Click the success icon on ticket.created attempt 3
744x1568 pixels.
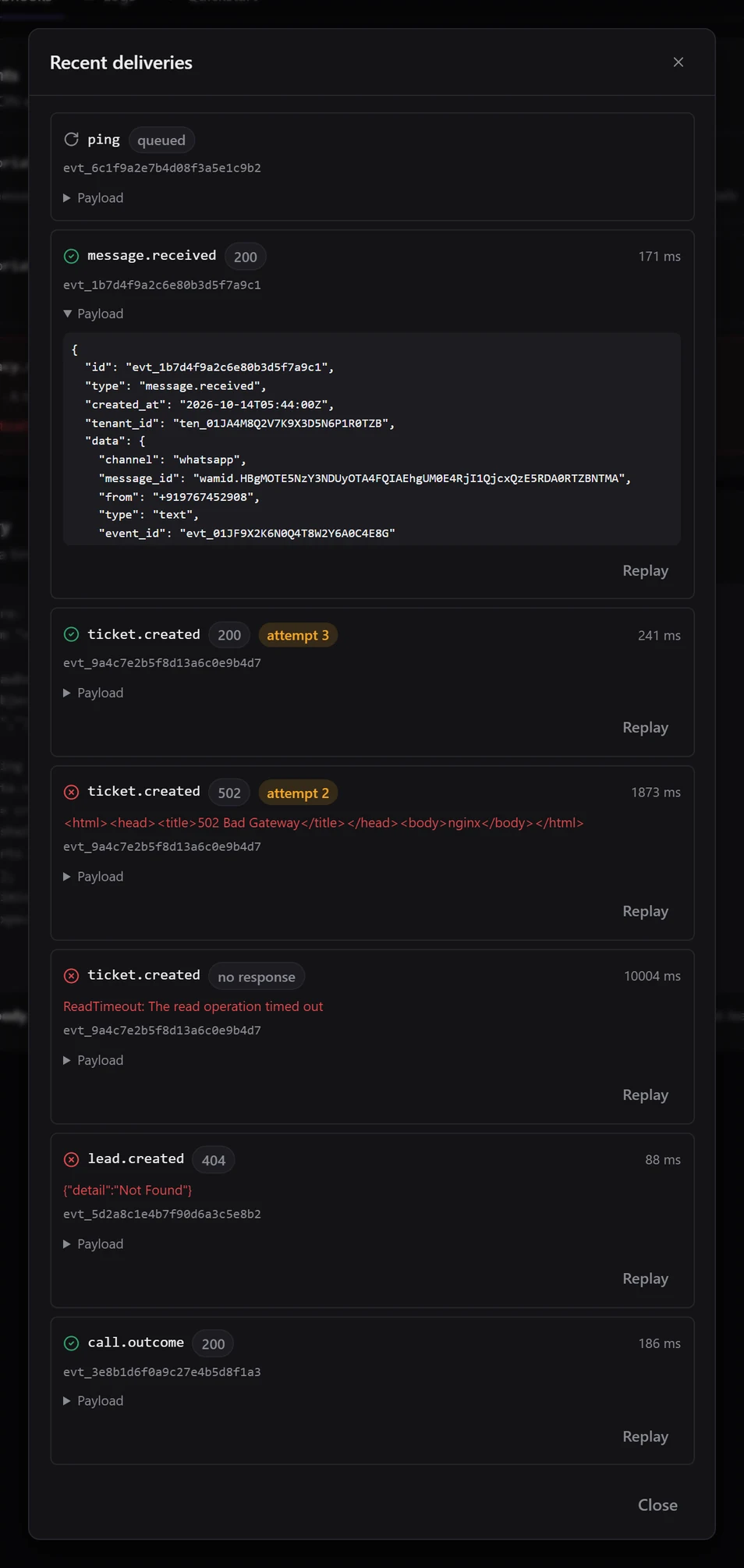tap(71, 634)
